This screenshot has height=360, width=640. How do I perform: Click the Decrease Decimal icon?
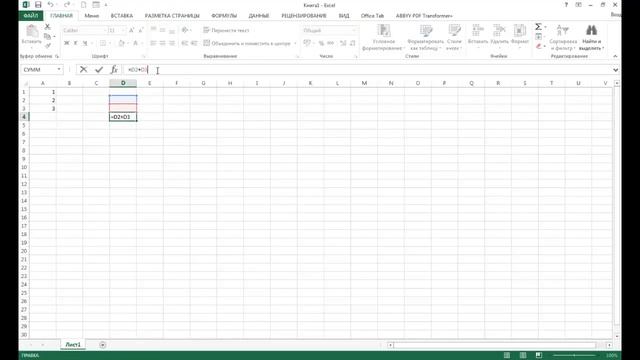pos(352,43)
